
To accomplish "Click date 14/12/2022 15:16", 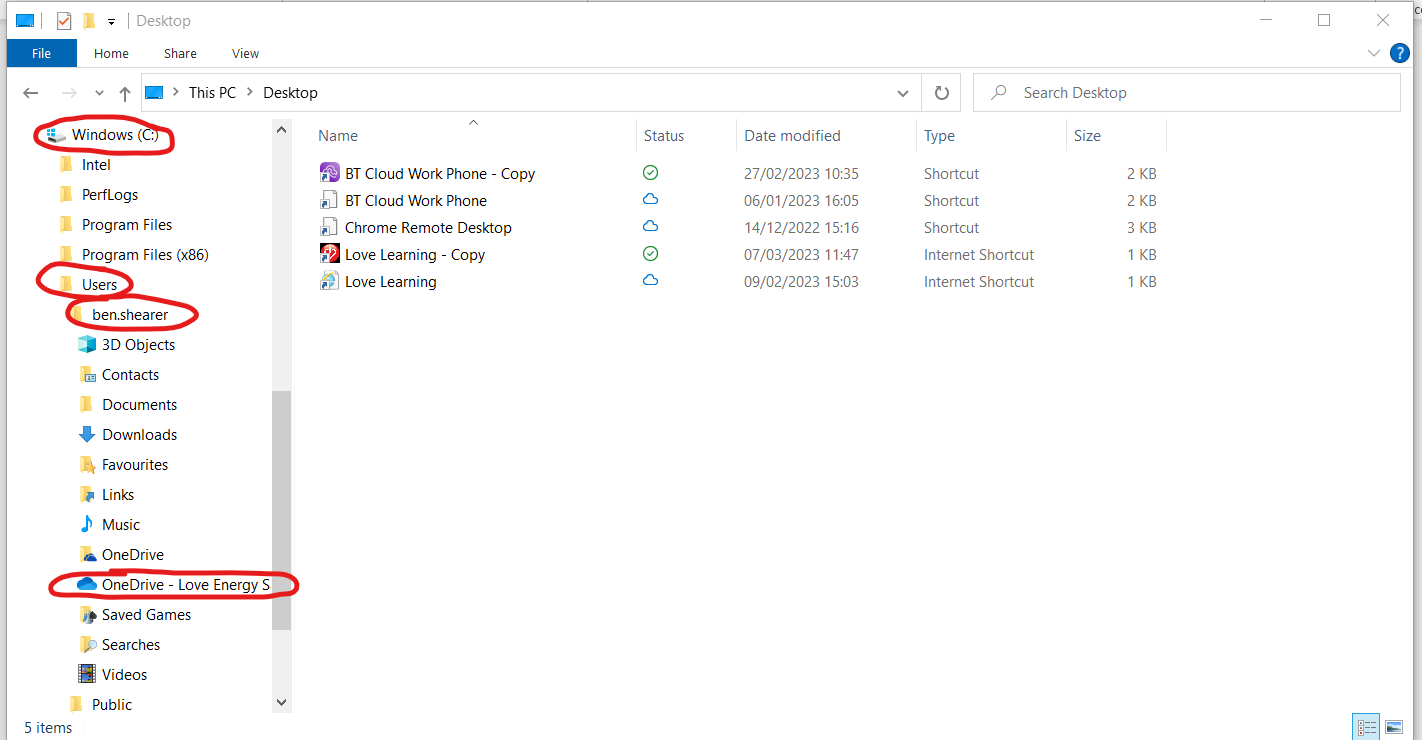I will (801, 227).
